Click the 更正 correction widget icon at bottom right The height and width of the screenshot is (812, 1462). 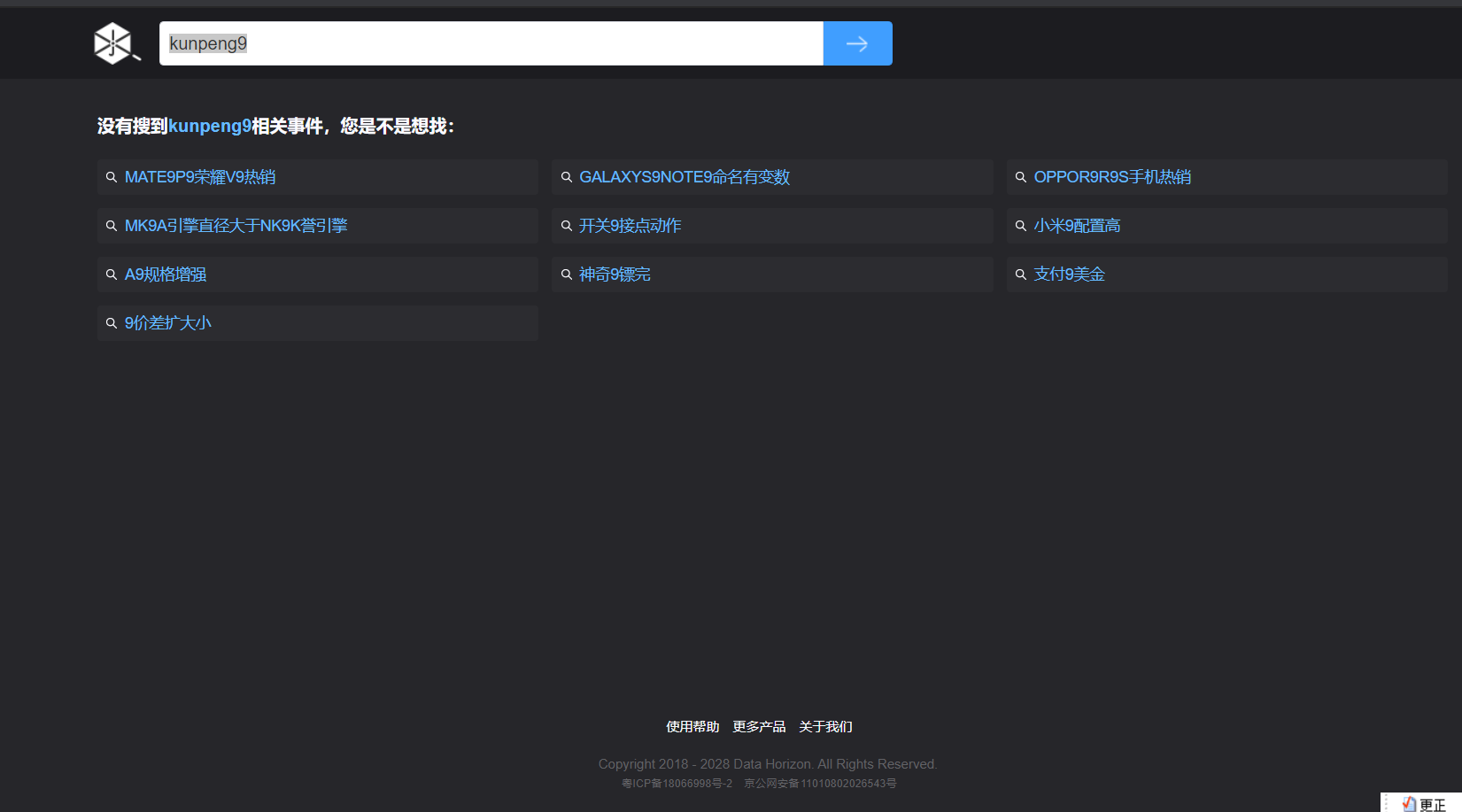pos(1409,804)
